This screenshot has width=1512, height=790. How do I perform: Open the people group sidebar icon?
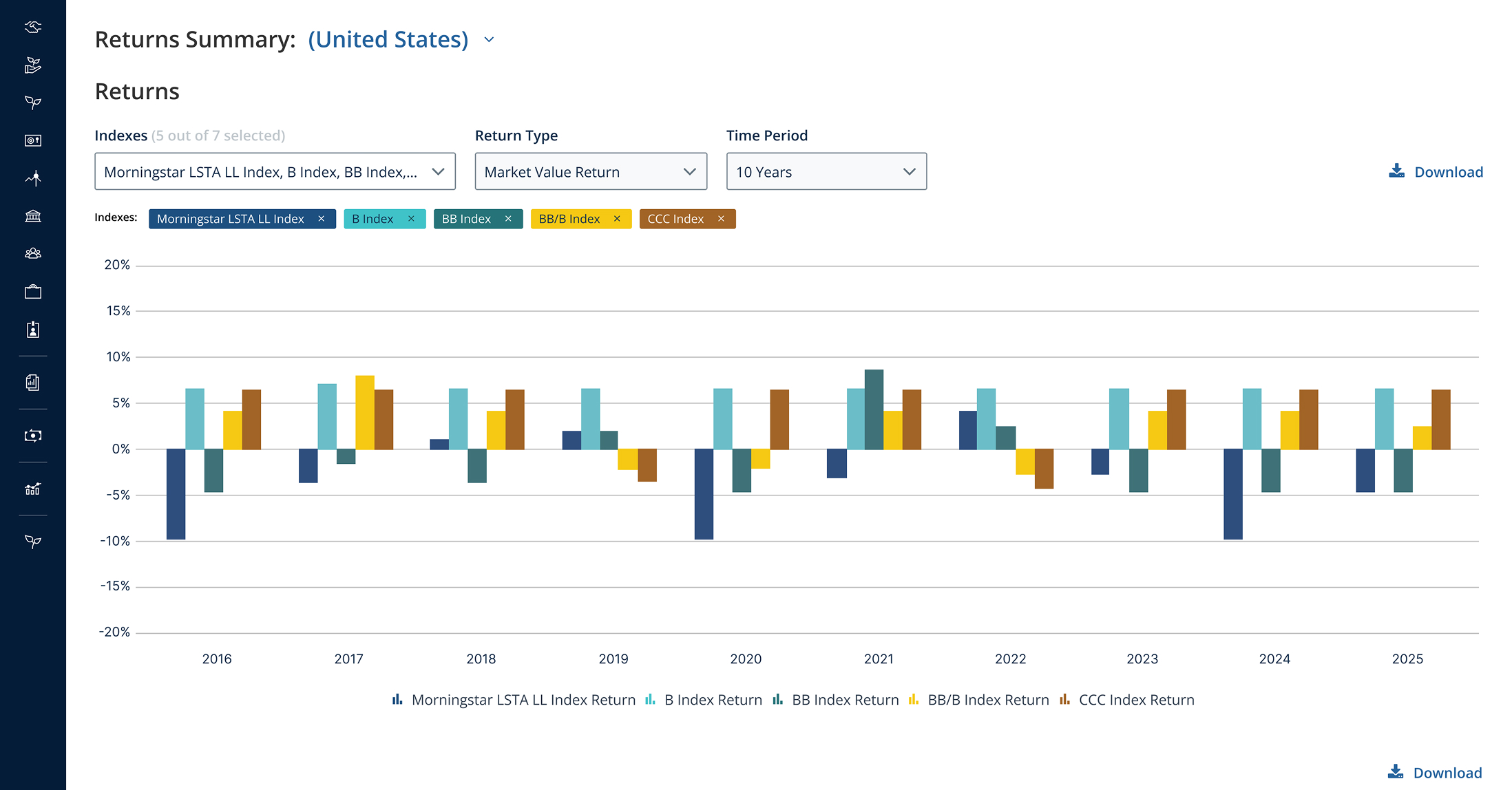pyautogui.click(x=33, y=253)
